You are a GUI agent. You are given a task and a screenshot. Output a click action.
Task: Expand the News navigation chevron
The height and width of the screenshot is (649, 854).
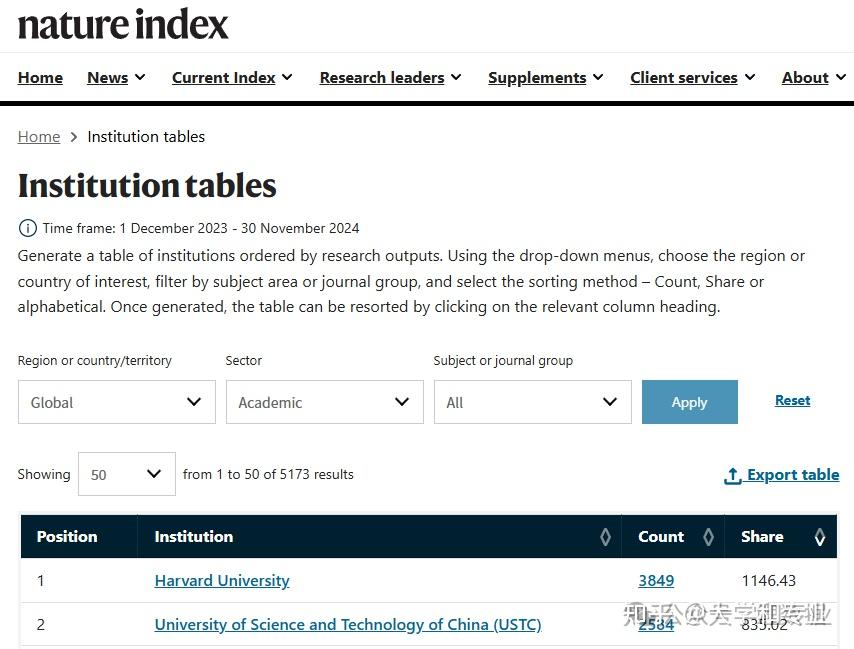(x=138, y=77)
